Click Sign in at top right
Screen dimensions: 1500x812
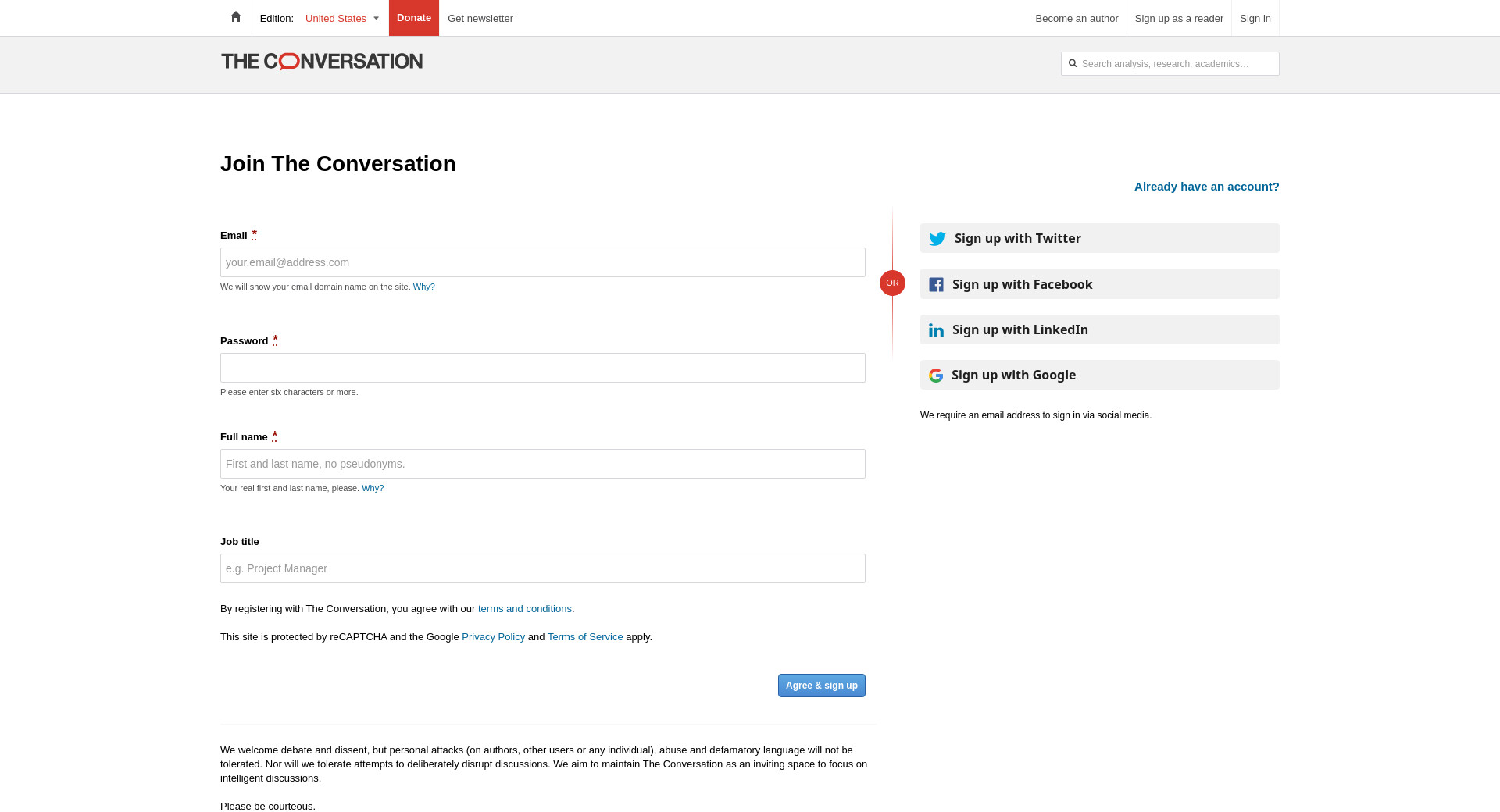(x=1255, y=18)
